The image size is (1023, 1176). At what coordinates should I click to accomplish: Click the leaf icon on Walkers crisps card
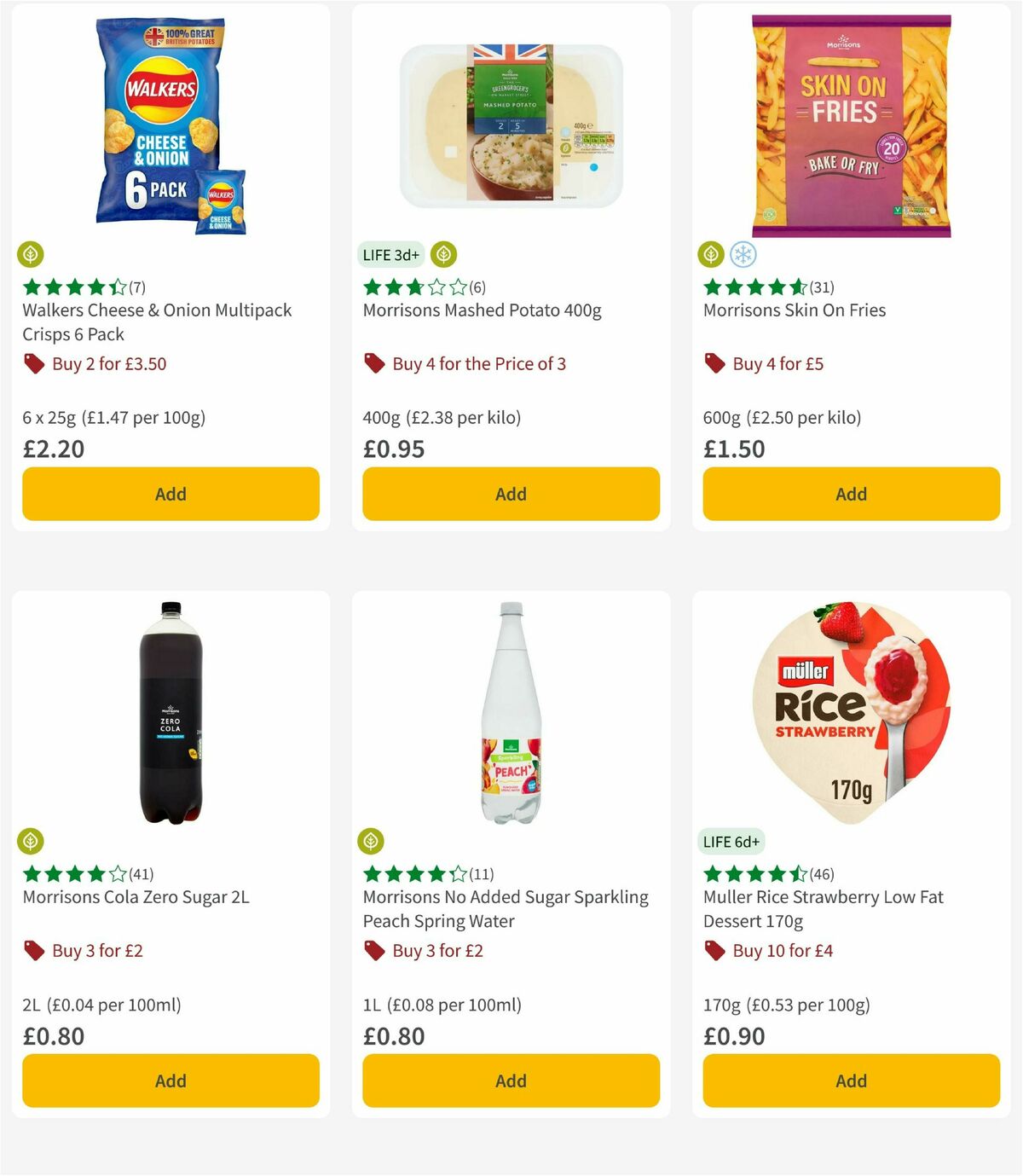pyautogui.click(x=32, y=254)
